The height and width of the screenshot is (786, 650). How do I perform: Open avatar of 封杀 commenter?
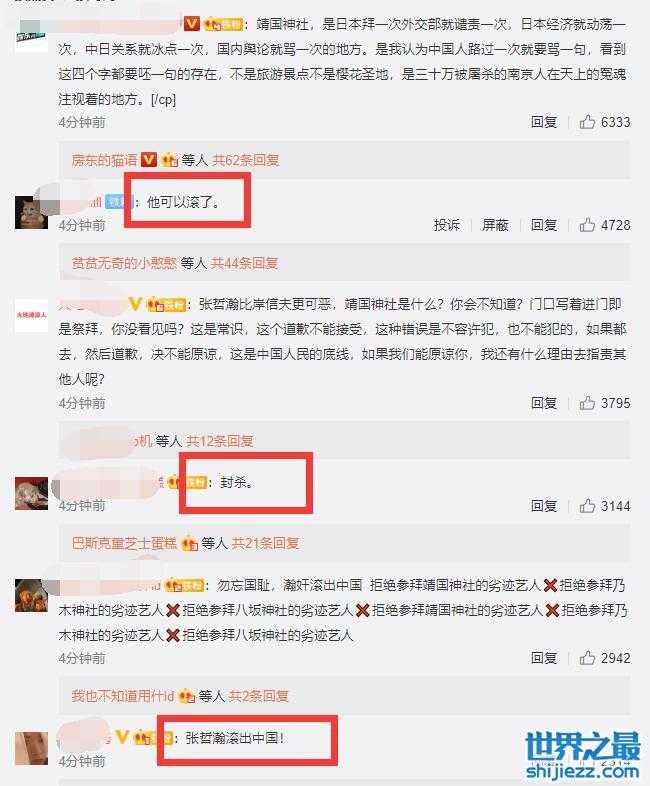[x=31, y=494]
